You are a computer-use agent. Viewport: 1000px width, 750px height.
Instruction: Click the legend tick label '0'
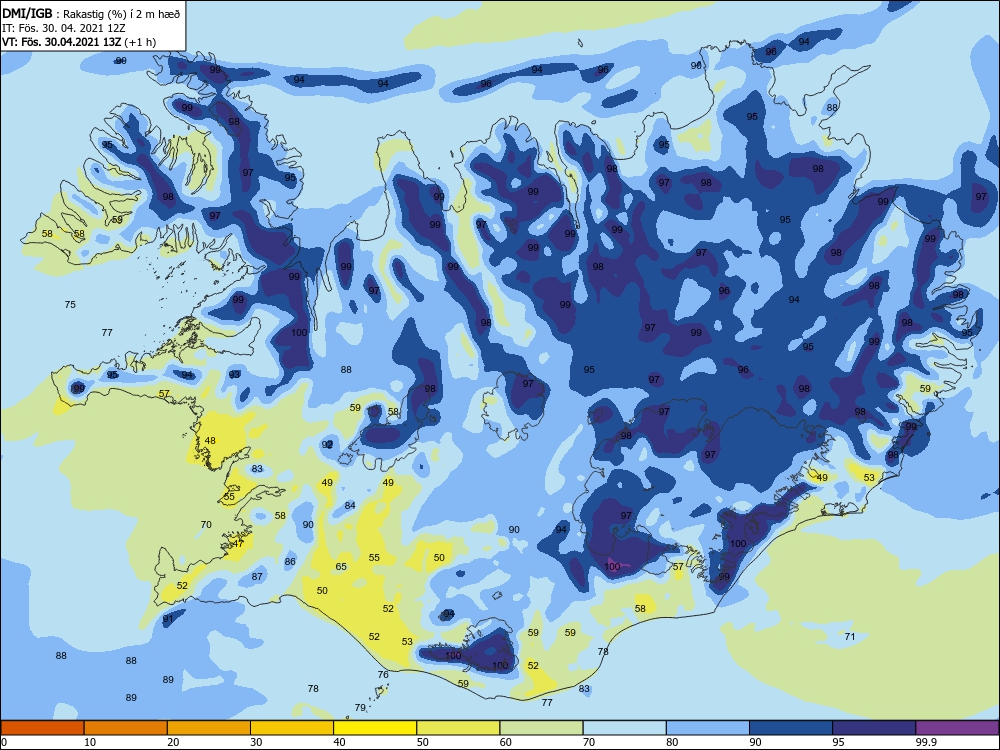(4, 742)
